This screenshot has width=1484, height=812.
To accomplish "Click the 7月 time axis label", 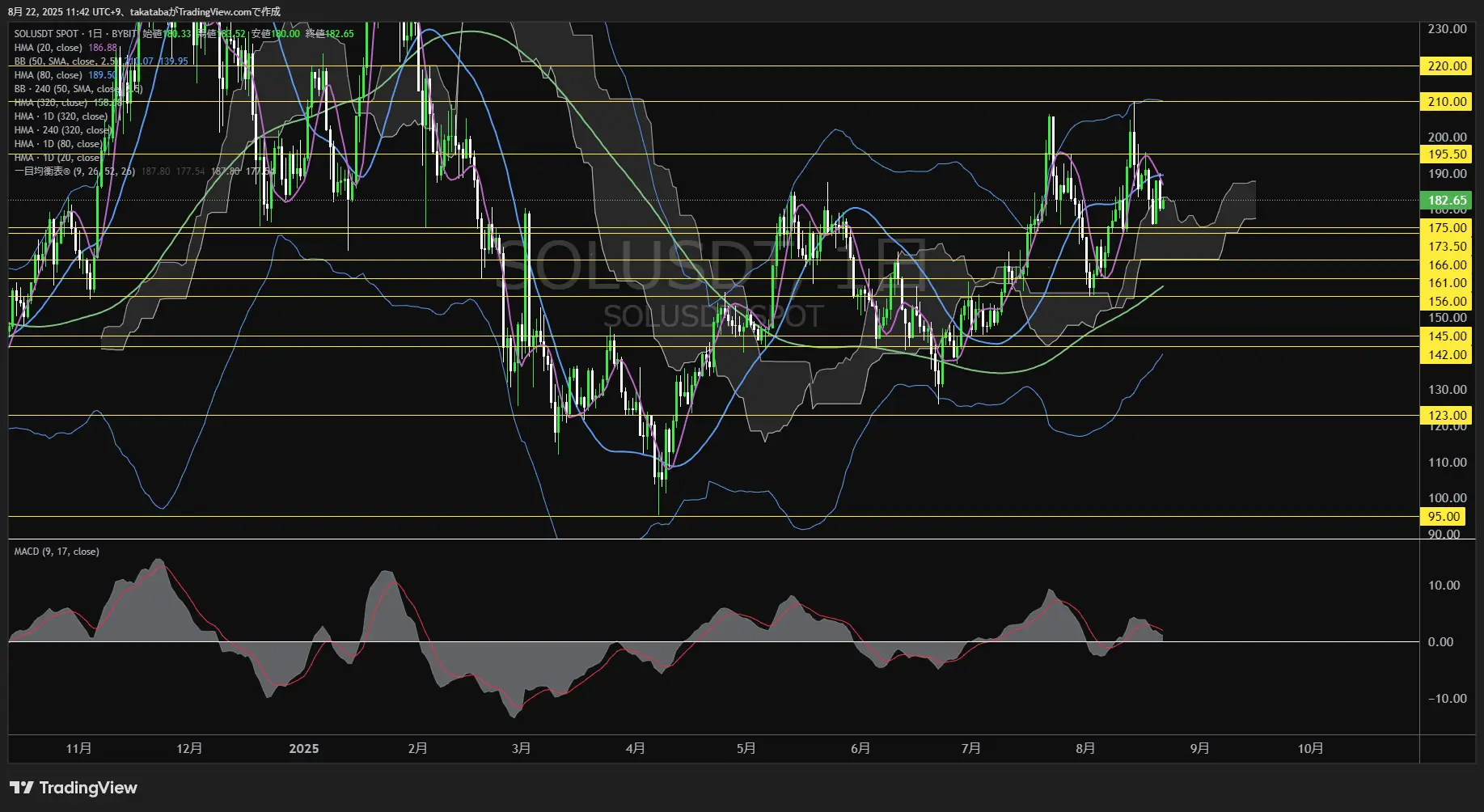I will point(971,749).
